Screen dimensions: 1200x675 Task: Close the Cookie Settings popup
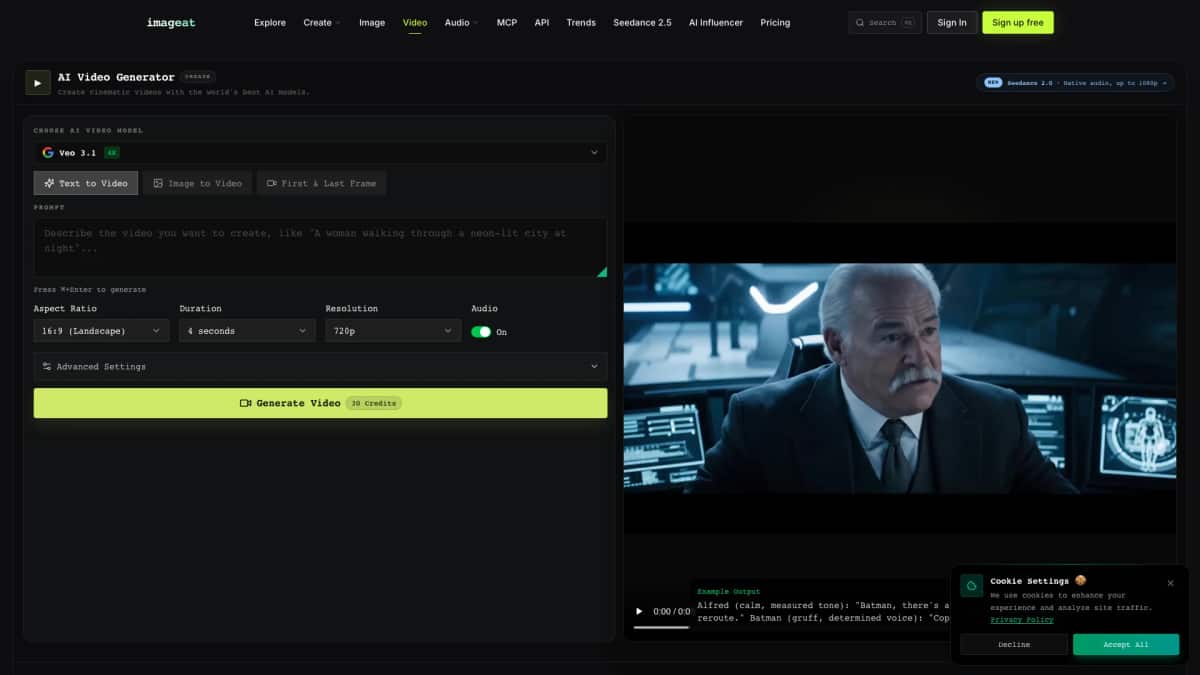1171,583
